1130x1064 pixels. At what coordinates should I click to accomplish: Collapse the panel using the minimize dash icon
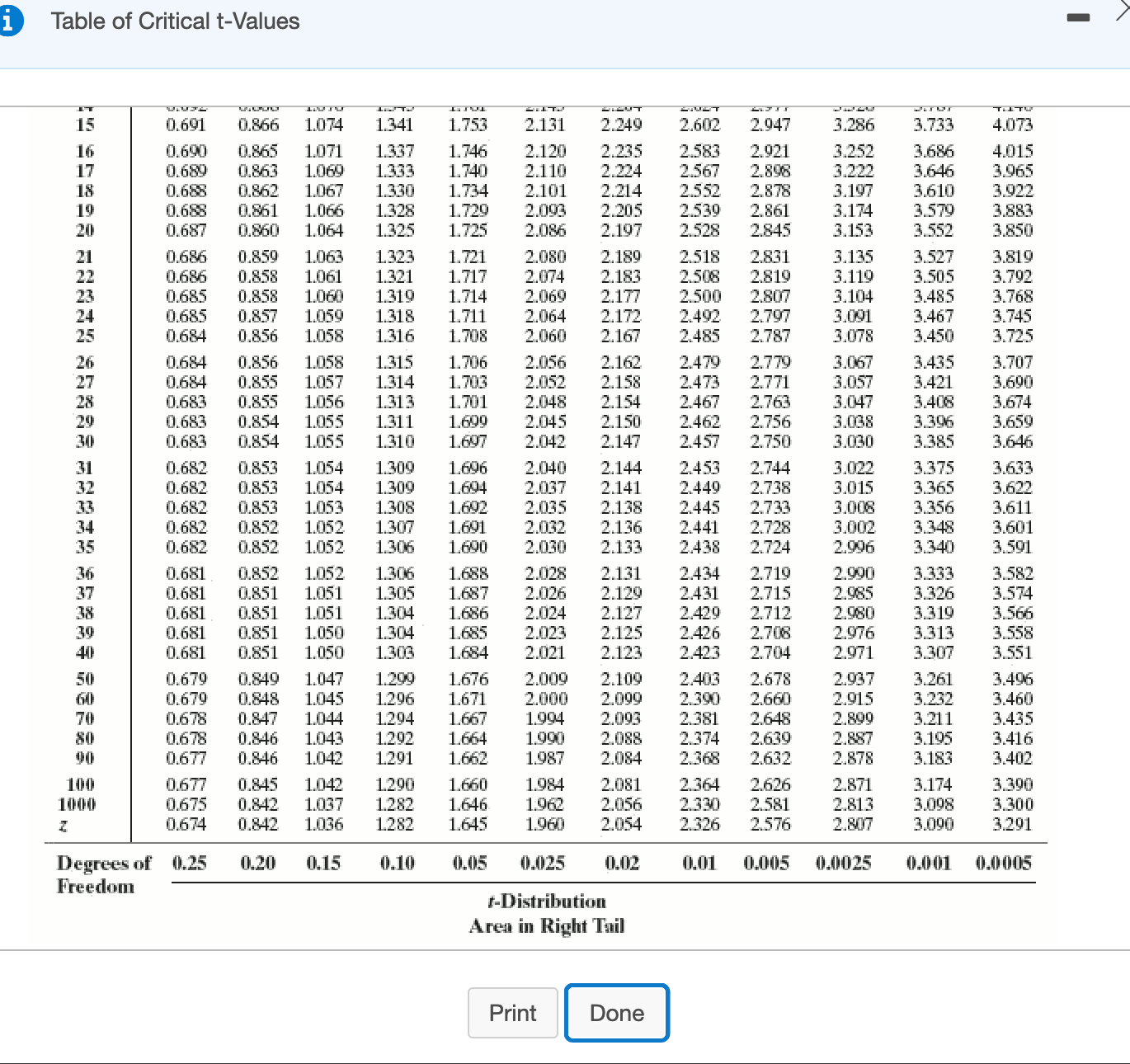(1079, 16)
